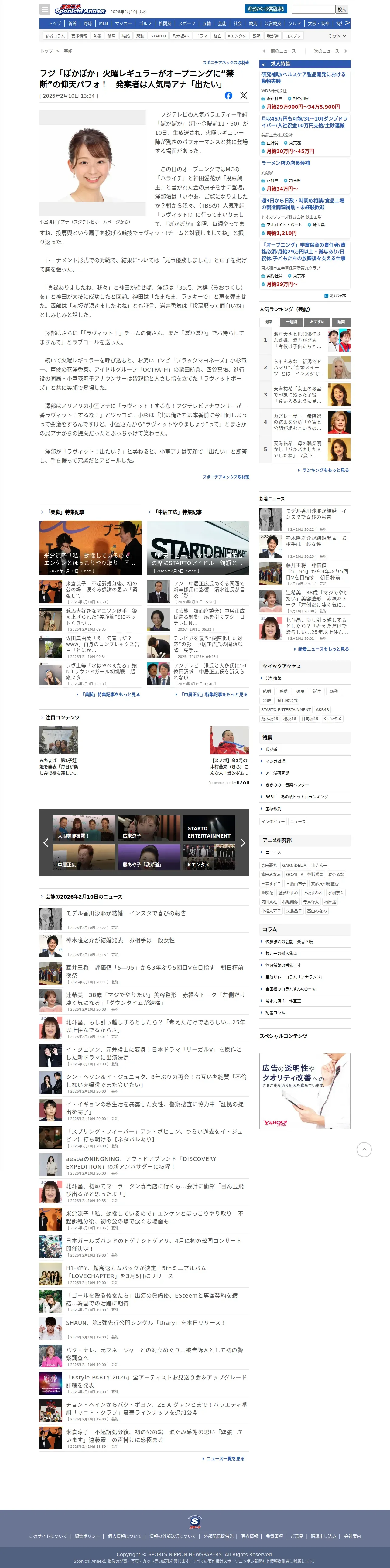390x1568 pixels.
Task: Click the 芸能 breadcrumb link
Action: (68, 51)
